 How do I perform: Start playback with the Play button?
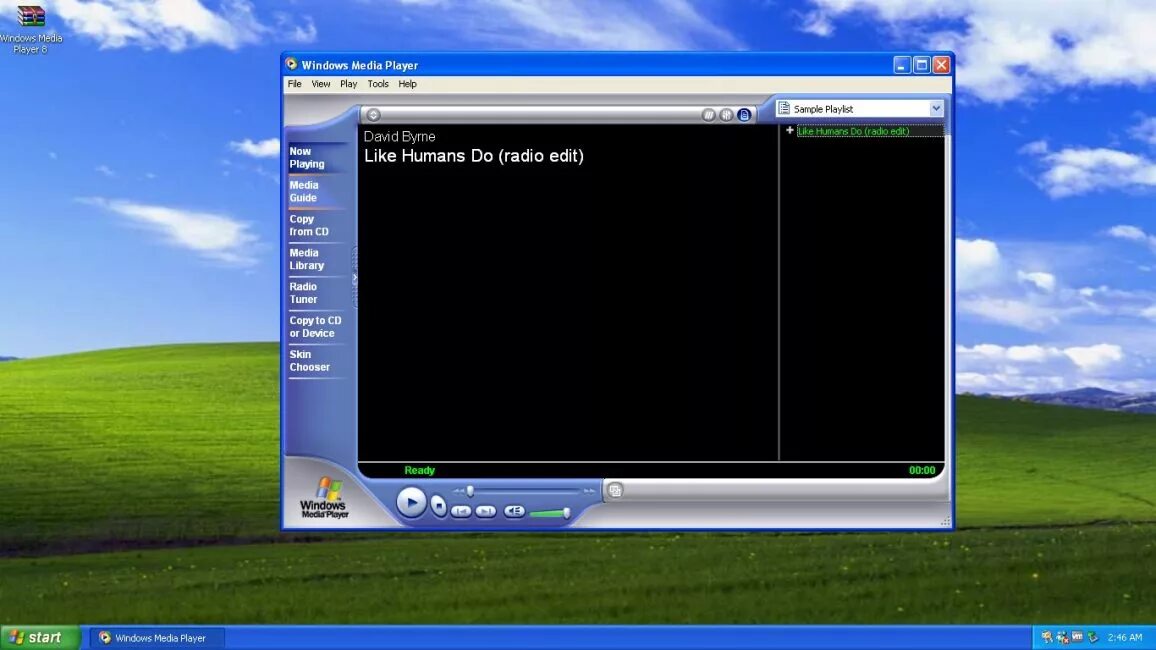[x=411, y=503]
